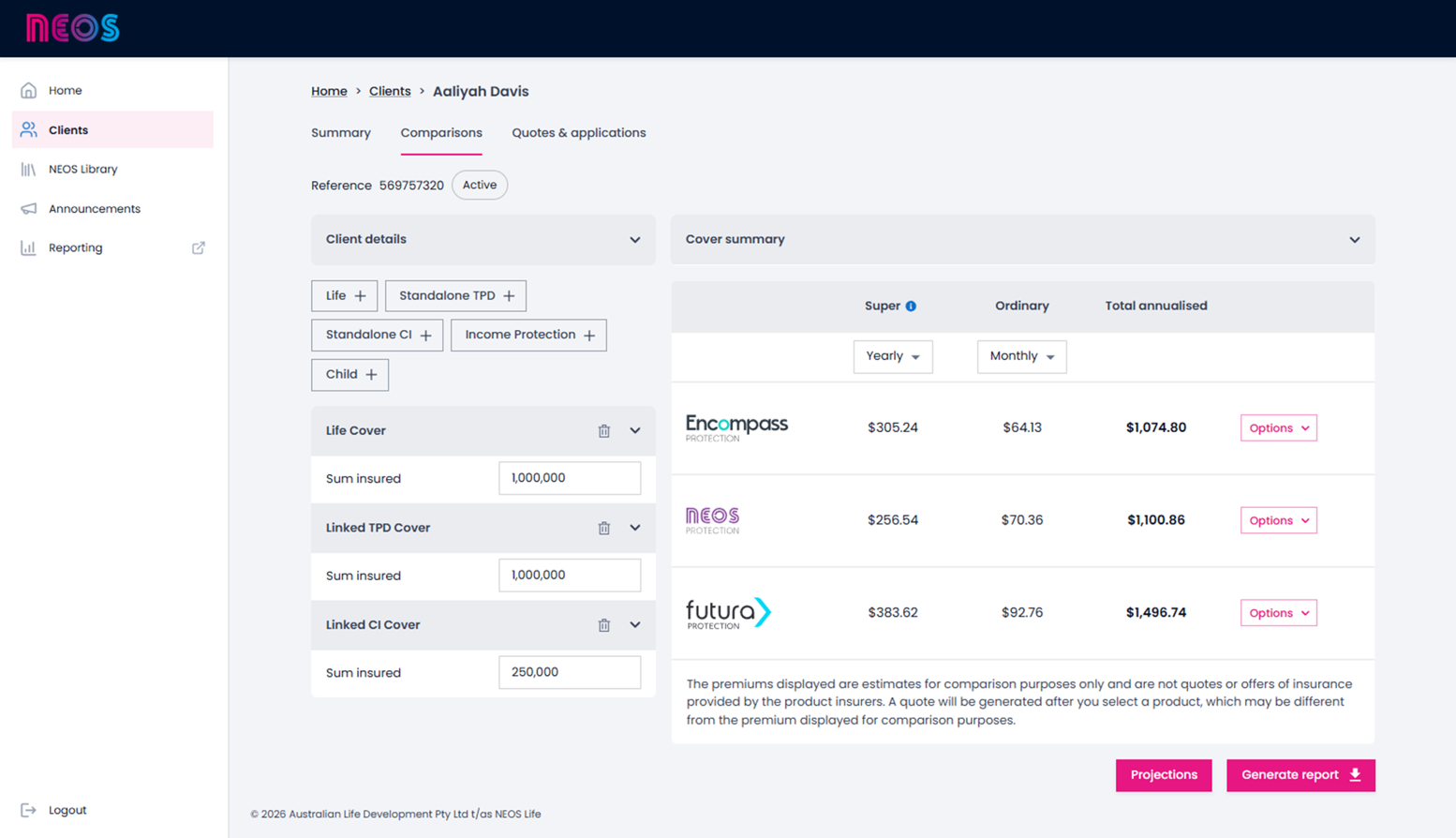The image size is (1456, 838).
Task: Open the Yearly frequency dropdown for Super
Action: pyautogui.click(x=892, y=356)
